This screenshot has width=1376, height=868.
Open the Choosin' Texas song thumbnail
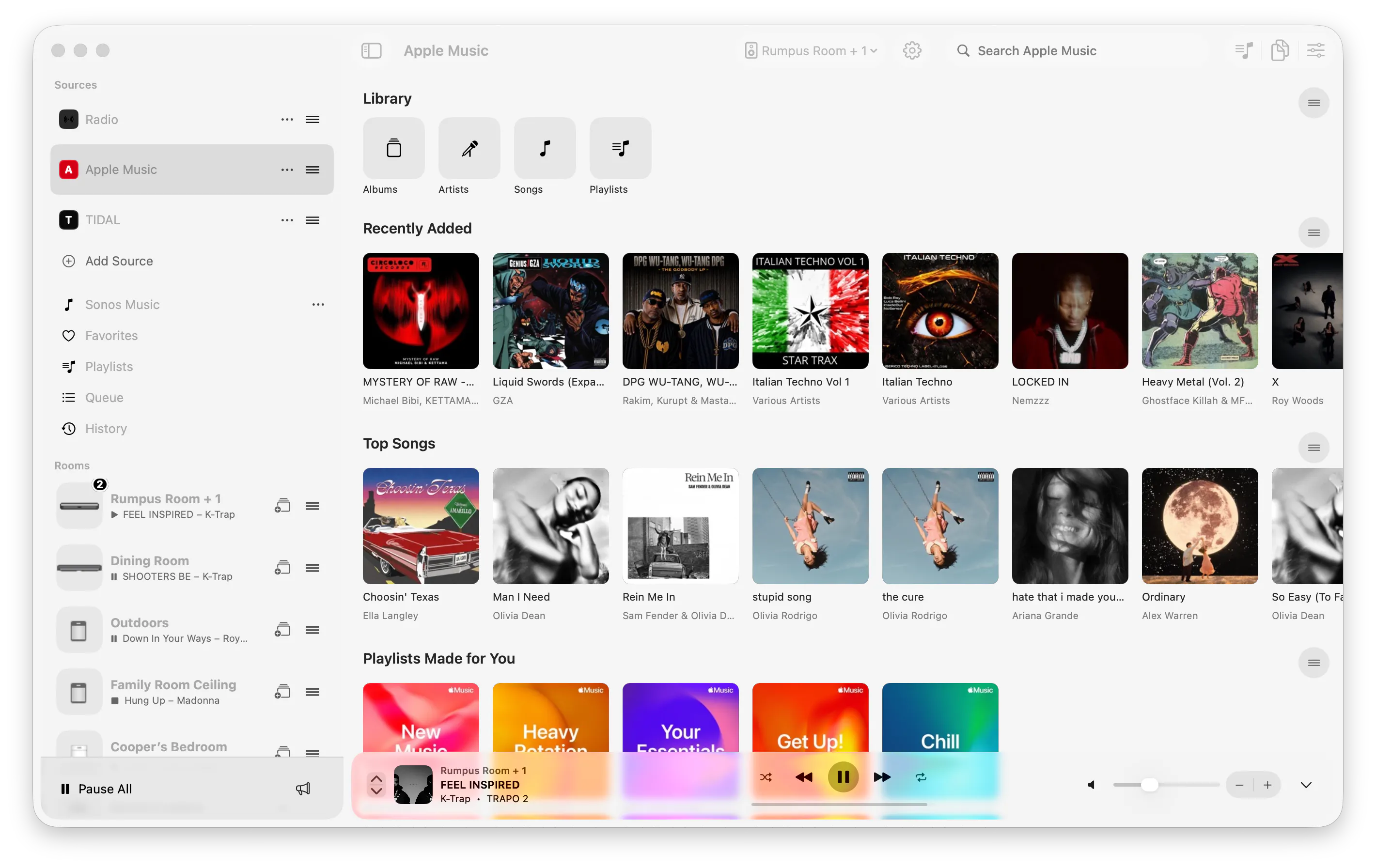click(421, 526)
